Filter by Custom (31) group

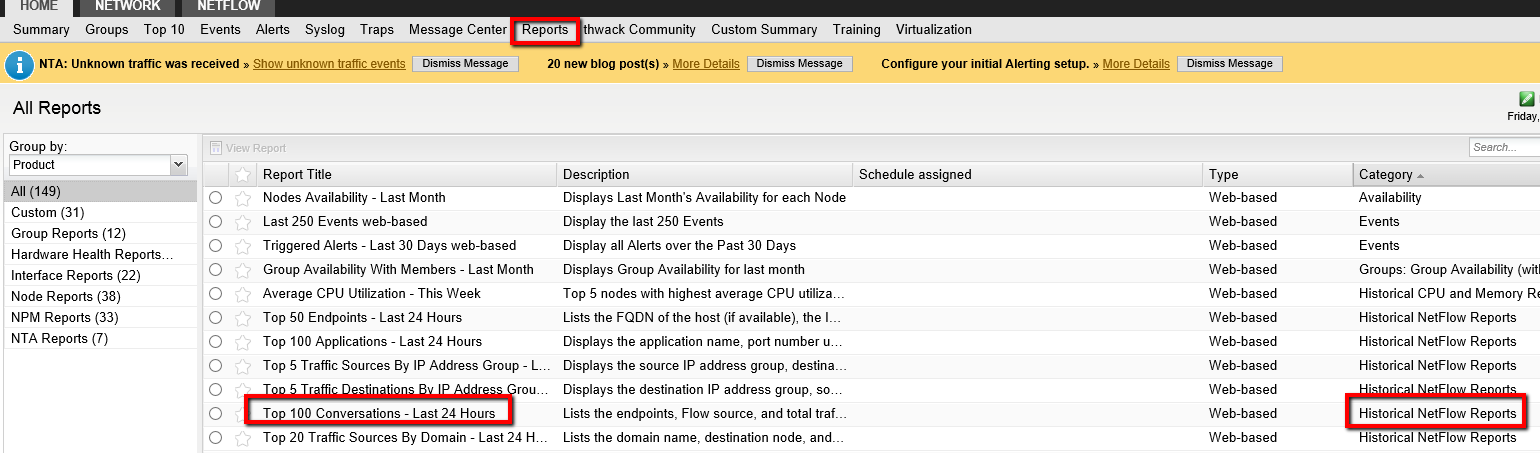(101, 213)
